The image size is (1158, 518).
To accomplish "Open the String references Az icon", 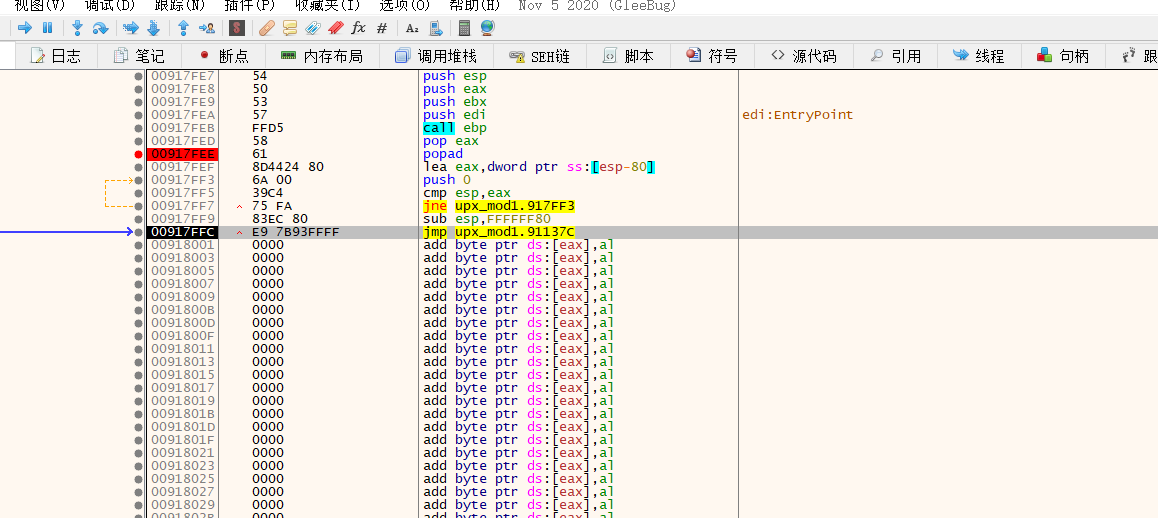I will click(412, 28).
